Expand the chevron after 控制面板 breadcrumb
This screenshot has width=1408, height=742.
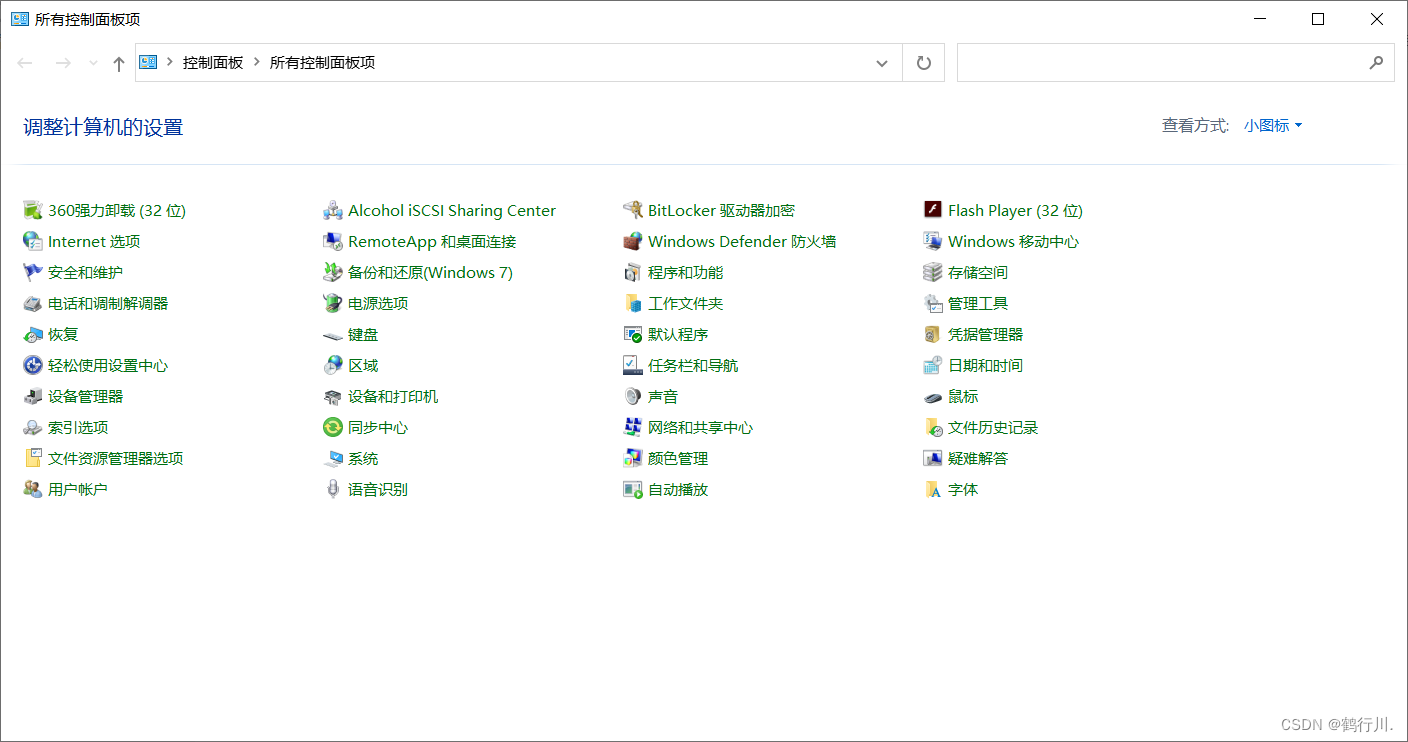(257, 62)
